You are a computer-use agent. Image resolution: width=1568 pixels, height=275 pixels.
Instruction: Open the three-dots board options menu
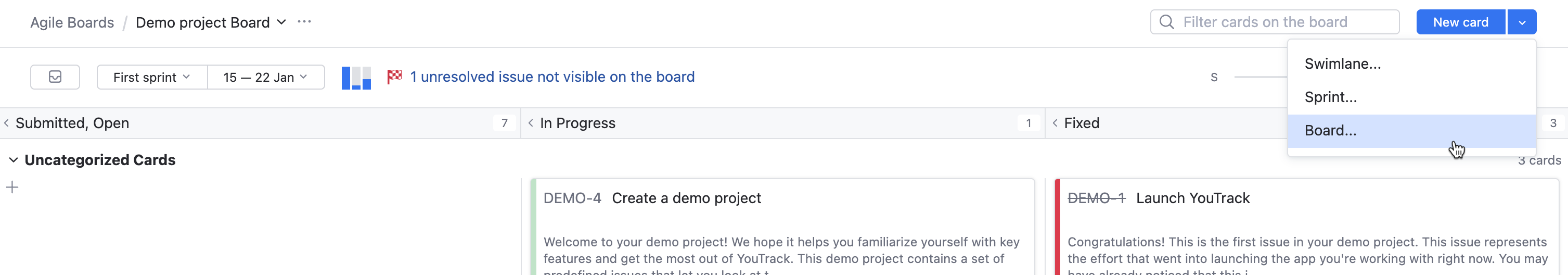(304, 22)
